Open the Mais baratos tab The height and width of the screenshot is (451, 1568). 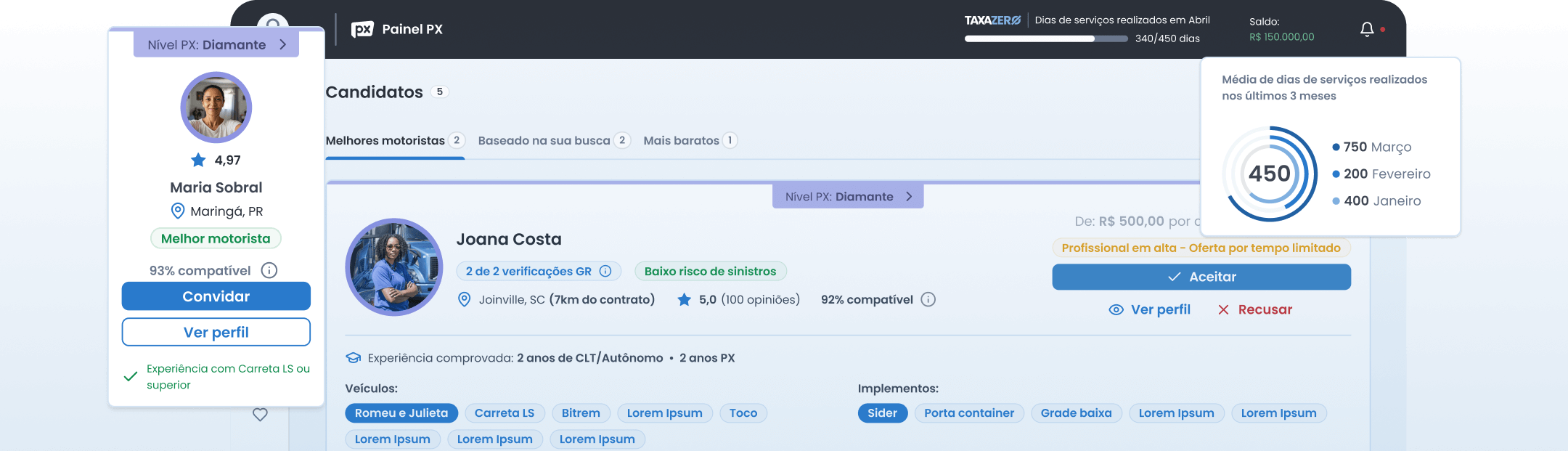(x=681, y=141)
